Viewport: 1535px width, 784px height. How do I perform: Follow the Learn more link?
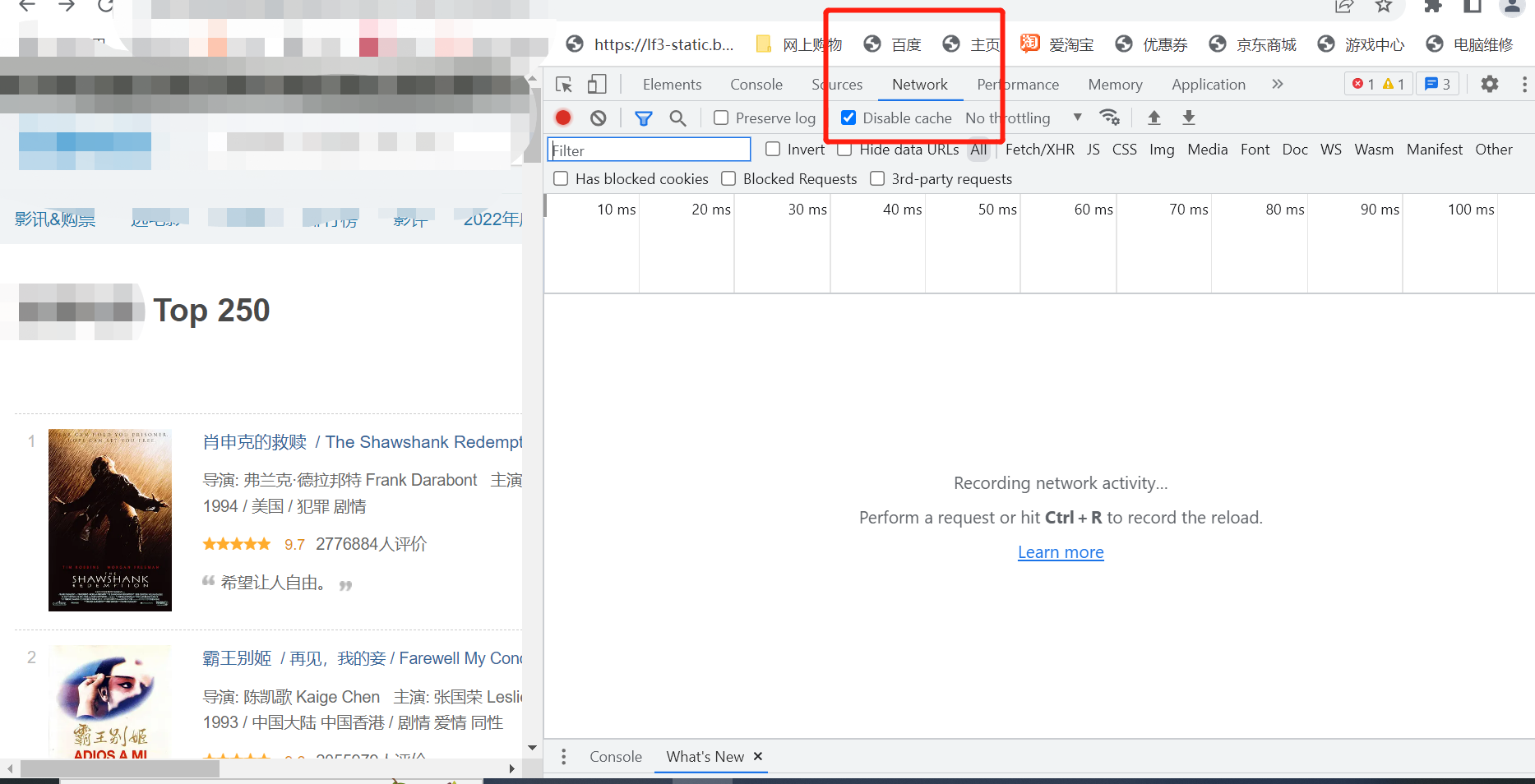pos(1061,552)
